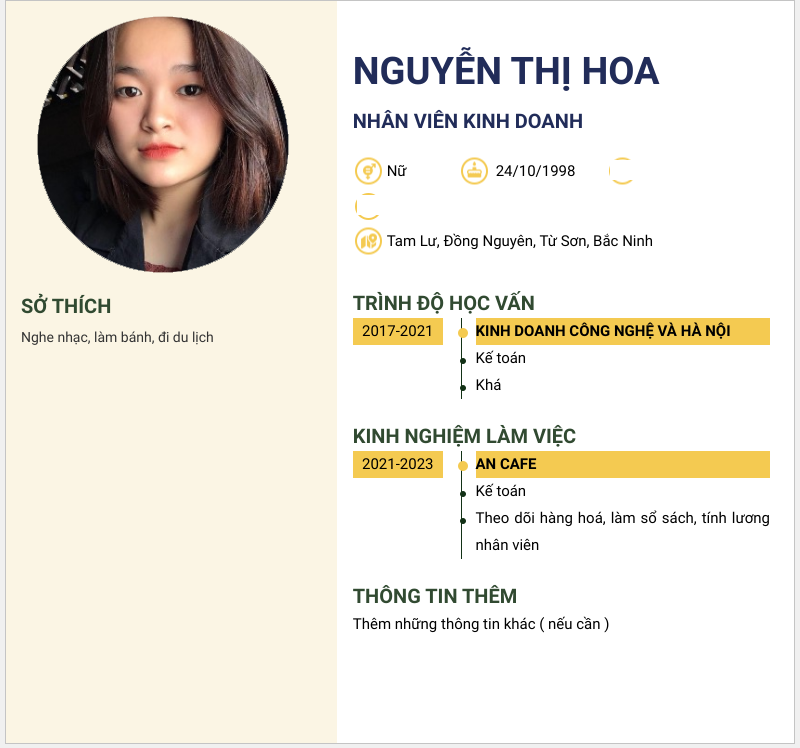Screen dimensions: 800x748
Task: Click the KINH NGHIỆM LÀM VIỆC heading
Action: pos(464,436)
